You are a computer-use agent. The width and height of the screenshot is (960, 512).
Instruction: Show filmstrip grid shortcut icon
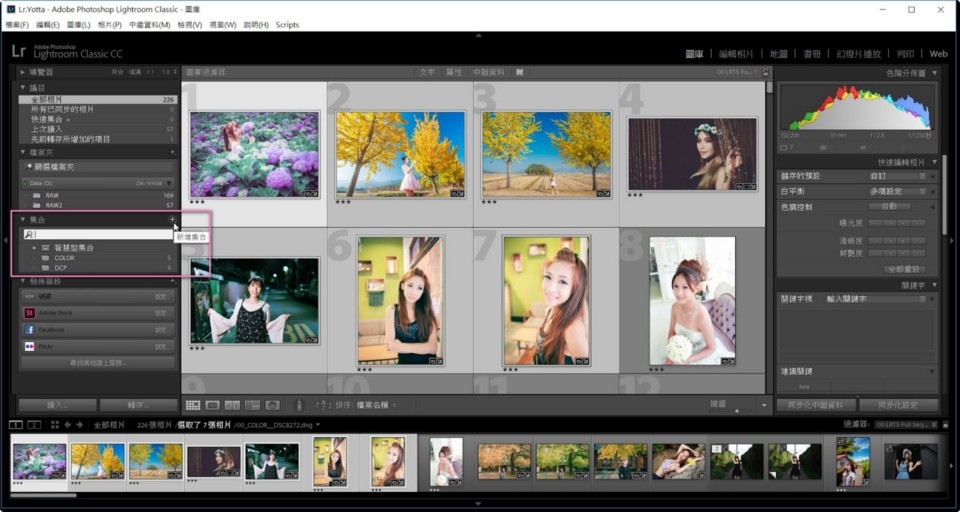55,424
